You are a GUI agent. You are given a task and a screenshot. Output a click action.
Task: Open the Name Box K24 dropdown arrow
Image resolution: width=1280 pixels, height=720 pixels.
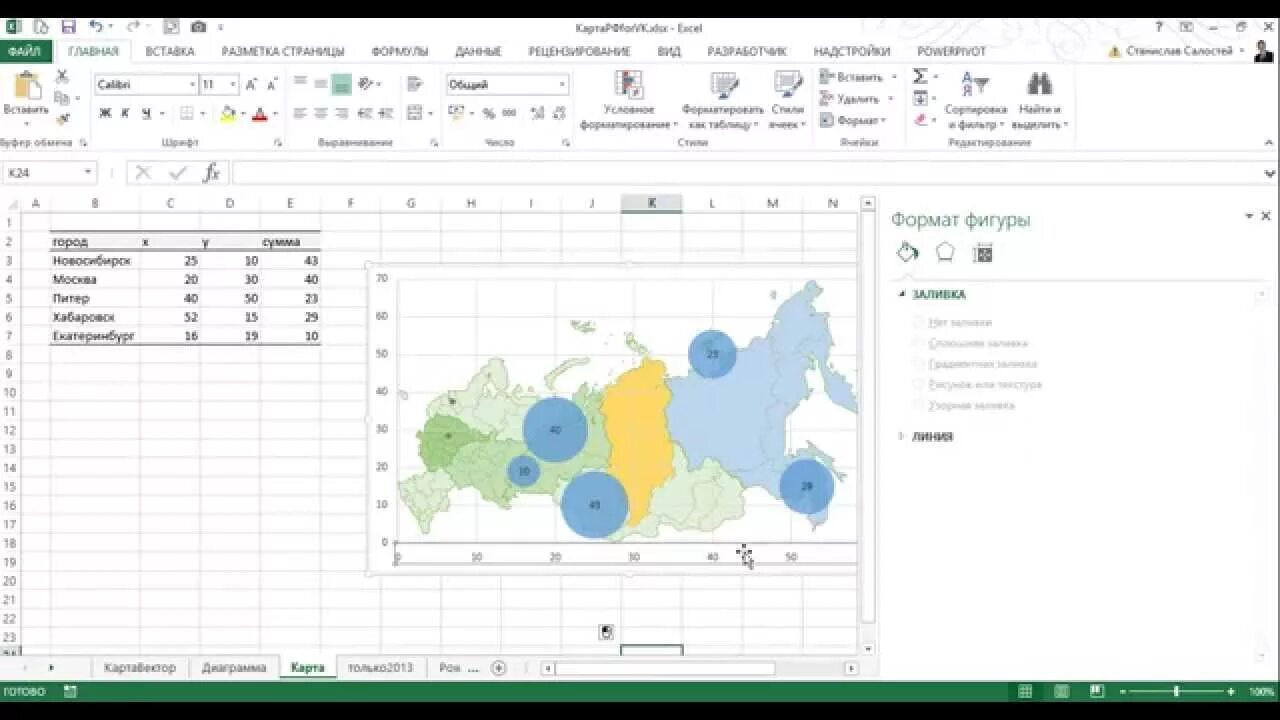(88, 173)
